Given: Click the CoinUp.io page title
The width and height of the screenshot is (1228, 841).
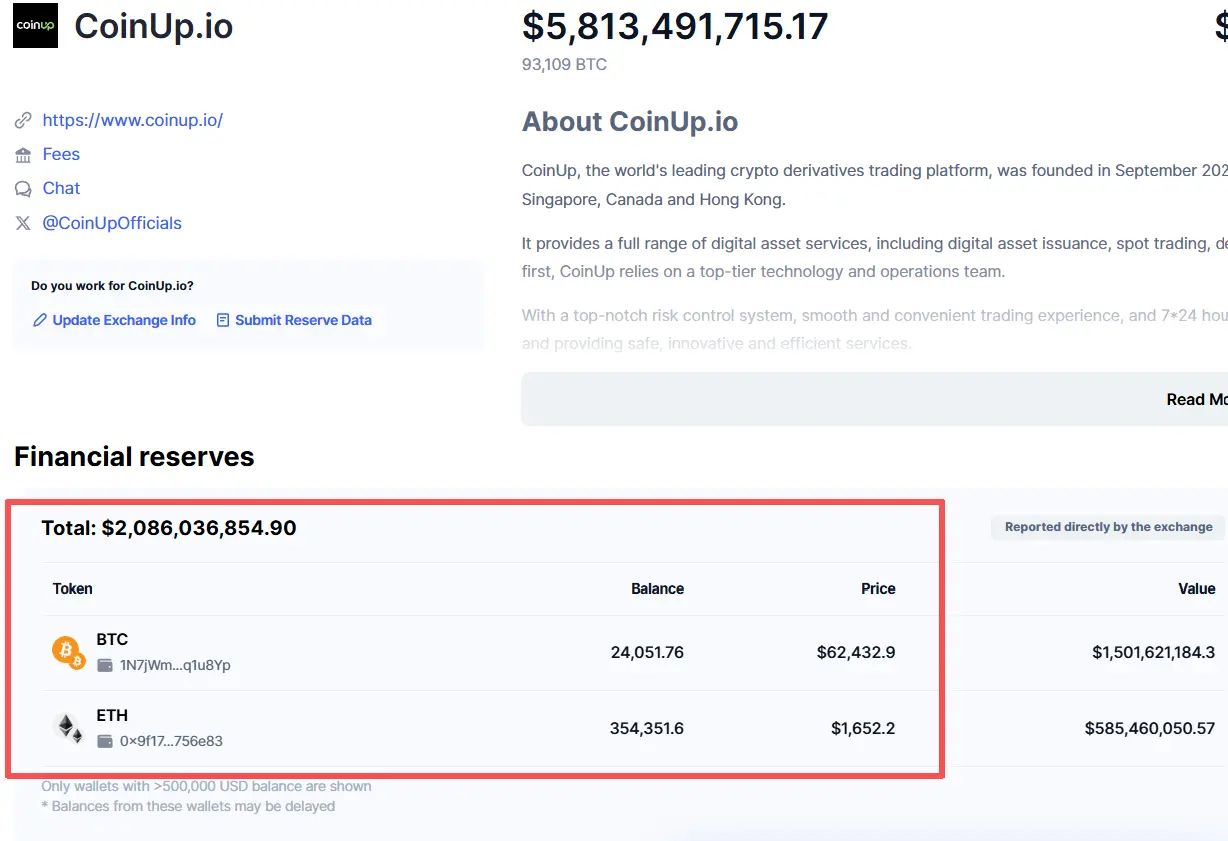Looking at the screenshot, I should click(x=154, y=26).
